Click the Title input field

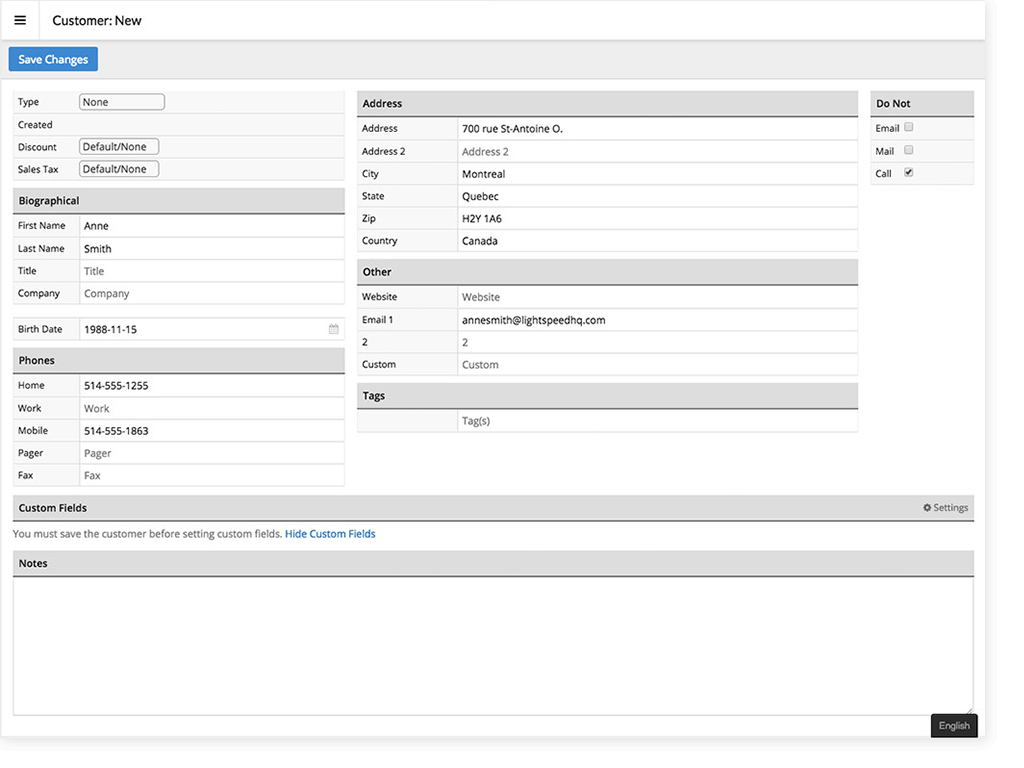tap(212, 271)
